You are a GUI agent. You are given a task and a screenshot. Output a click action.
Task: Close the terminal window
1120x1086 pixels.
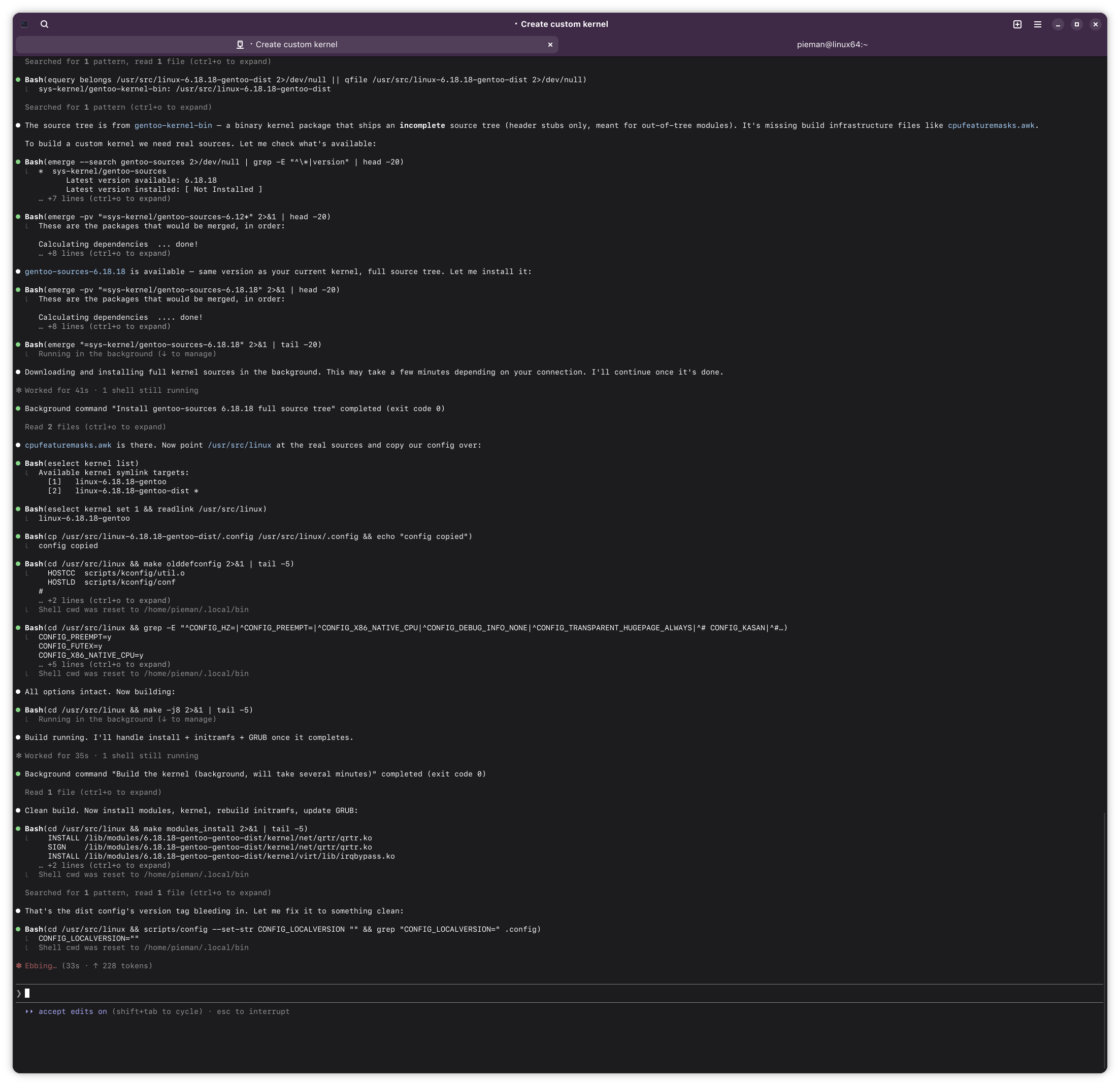[x=1096, y=24]
